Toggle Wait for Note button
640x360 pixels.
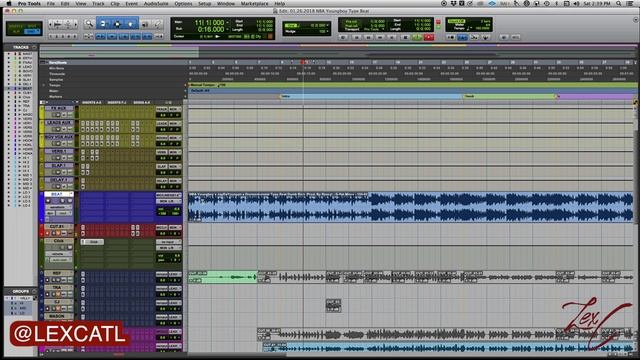[x=450, y=37]
